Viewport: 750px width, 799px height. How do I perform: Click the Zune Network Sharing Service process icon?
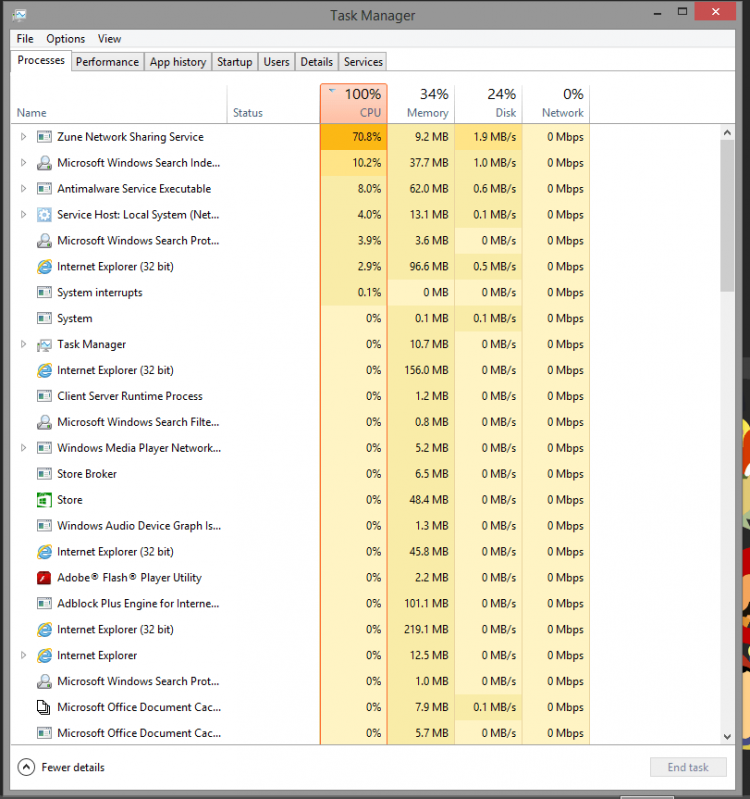click(x=44, y=137)
